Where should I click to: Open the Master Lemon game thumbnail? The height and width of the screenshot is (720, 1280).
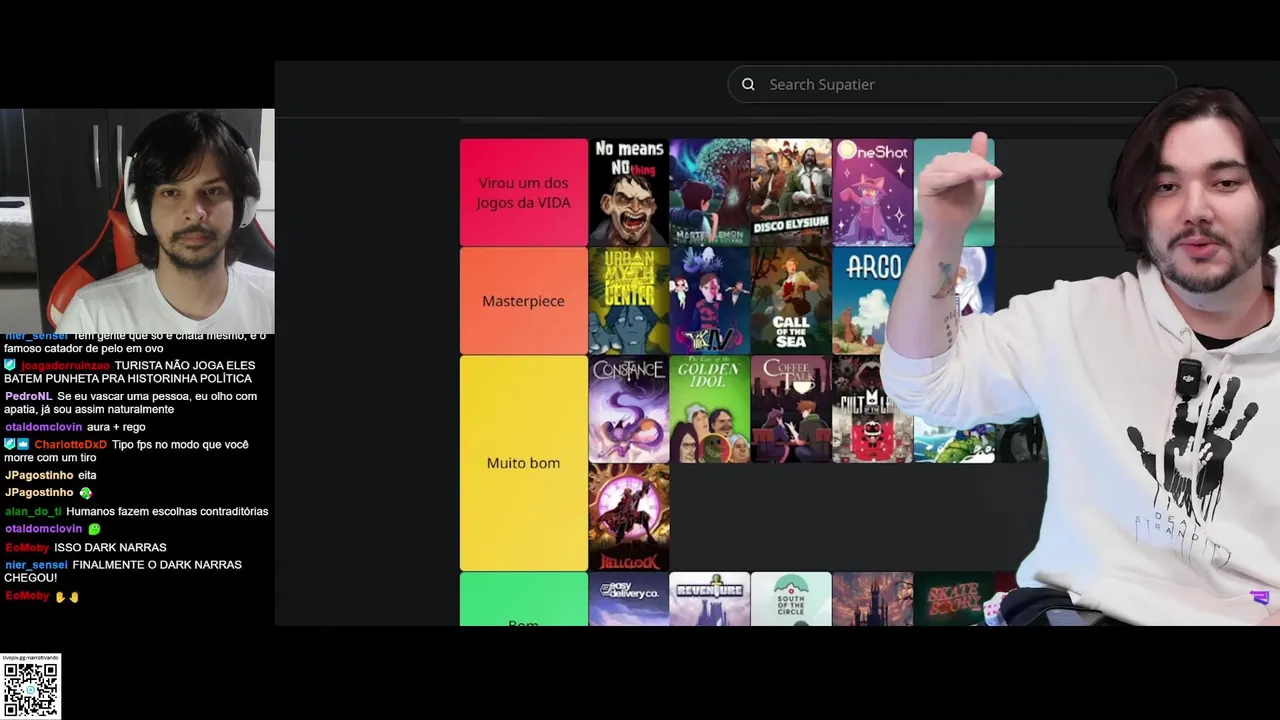[x=710, y=192]
